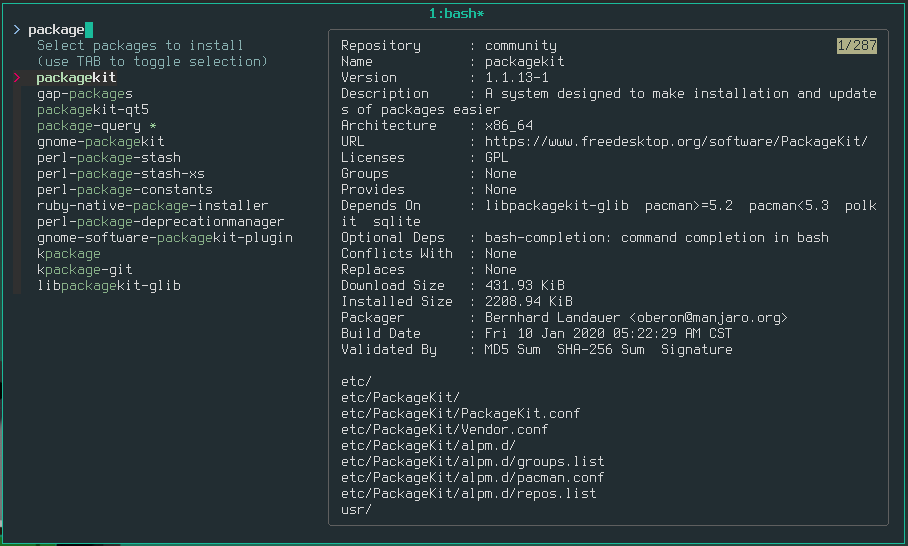Click the etc/PackageKit/alpm.d/repos.list path
Image resolution: width=908 pixels, height=546 pixels.
pos(468,494)
